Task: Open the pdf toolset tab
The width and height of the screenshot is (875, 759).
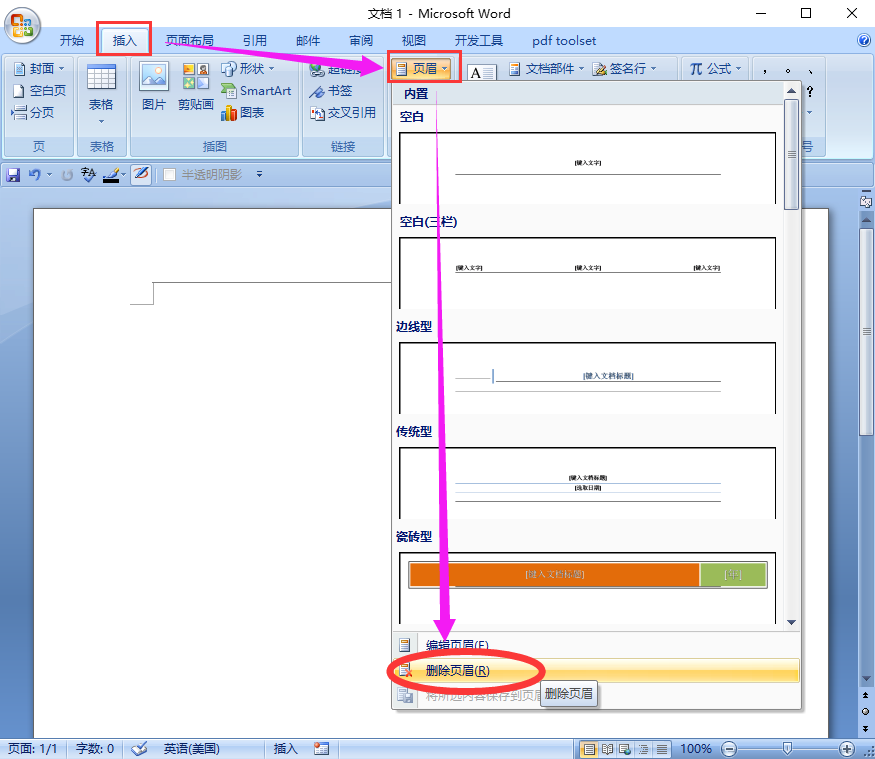Action: [x=564, y=41]
